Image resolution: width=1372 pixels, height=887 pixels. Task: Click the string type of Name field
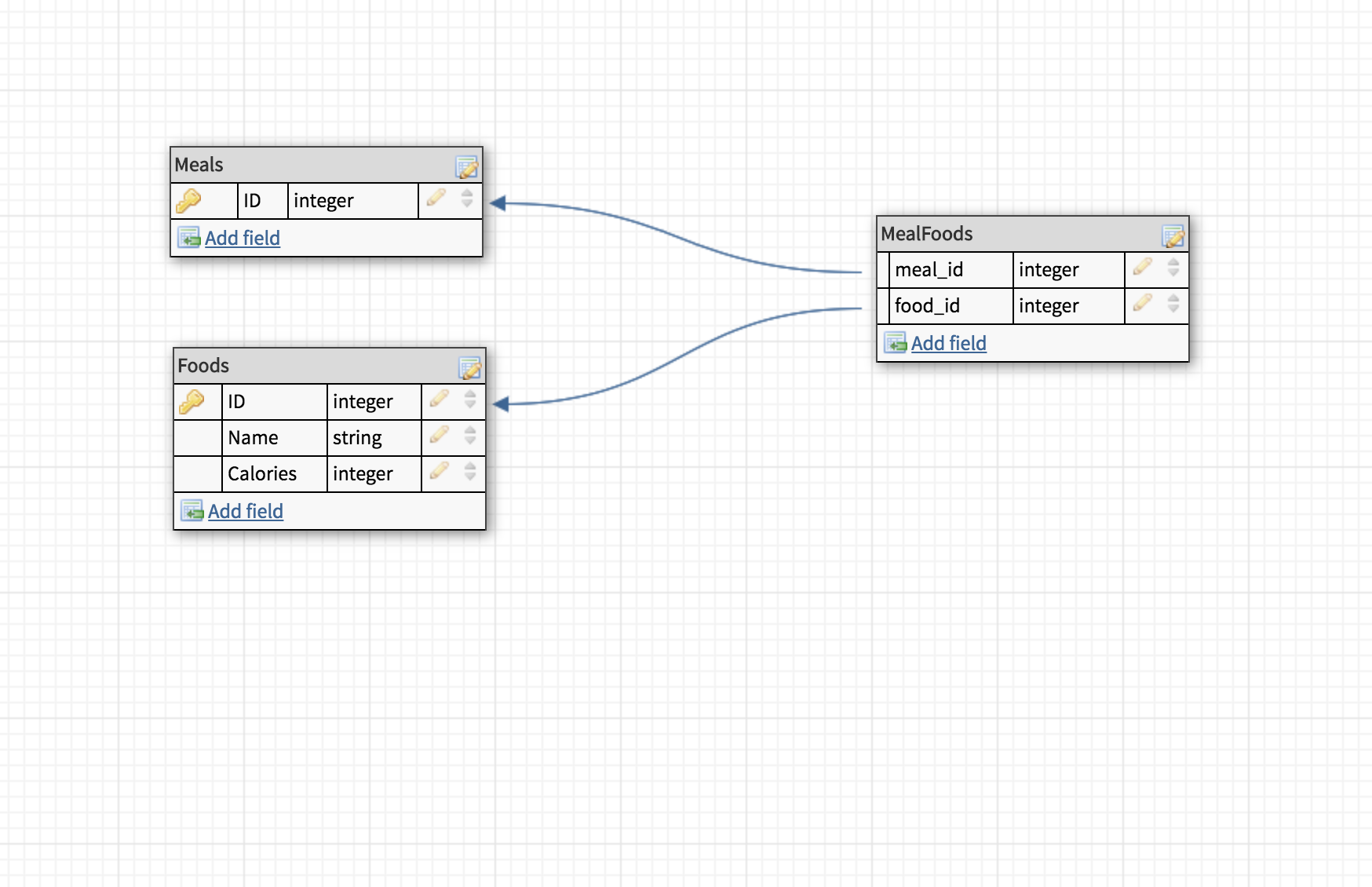pyautogui.click(x=357, y=438)
